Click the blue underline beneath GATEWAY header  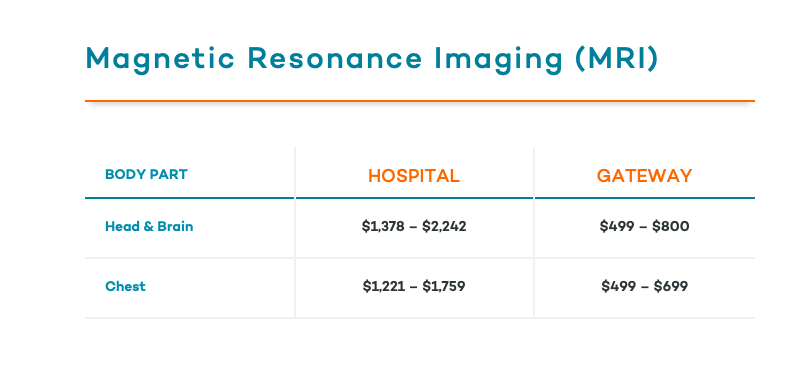[644, 198]
